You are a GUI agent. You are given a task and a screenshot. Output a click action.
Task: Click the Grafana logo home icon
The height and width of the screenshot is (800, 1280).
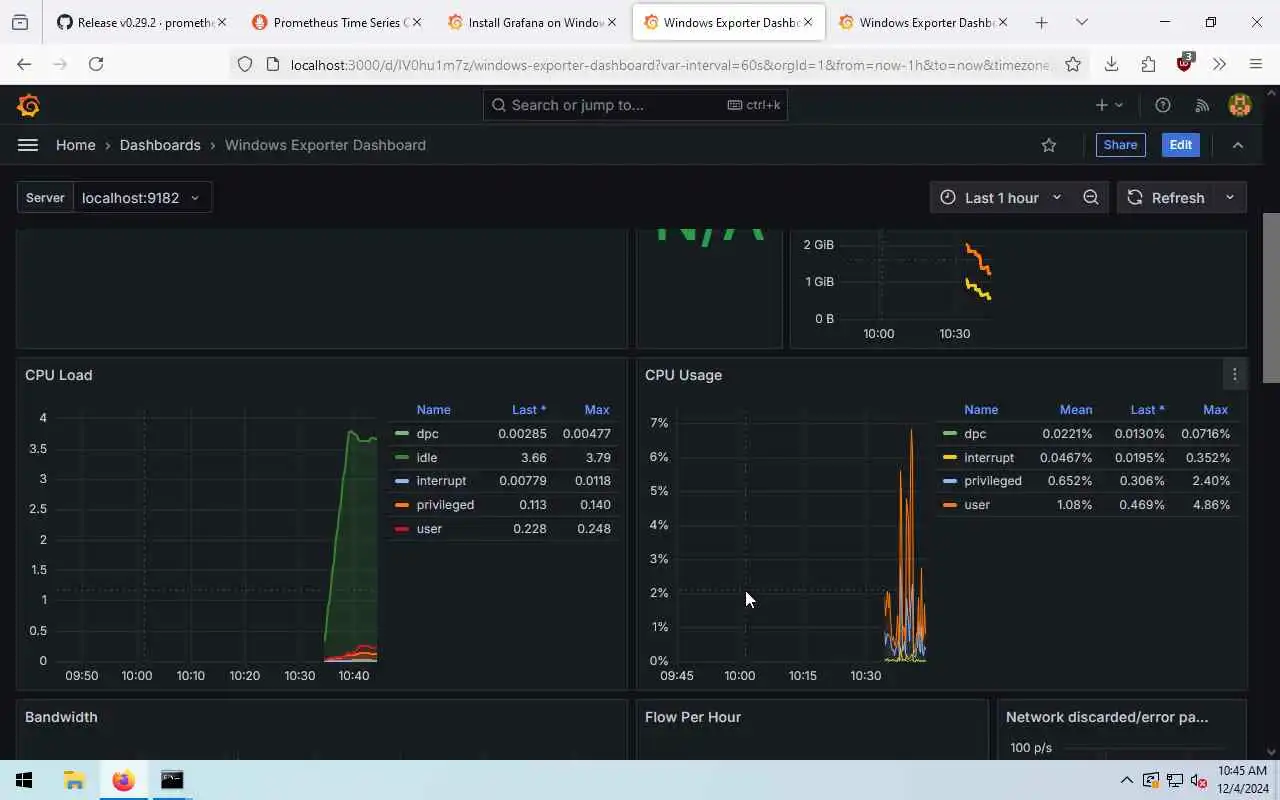[x=28, y=105]
